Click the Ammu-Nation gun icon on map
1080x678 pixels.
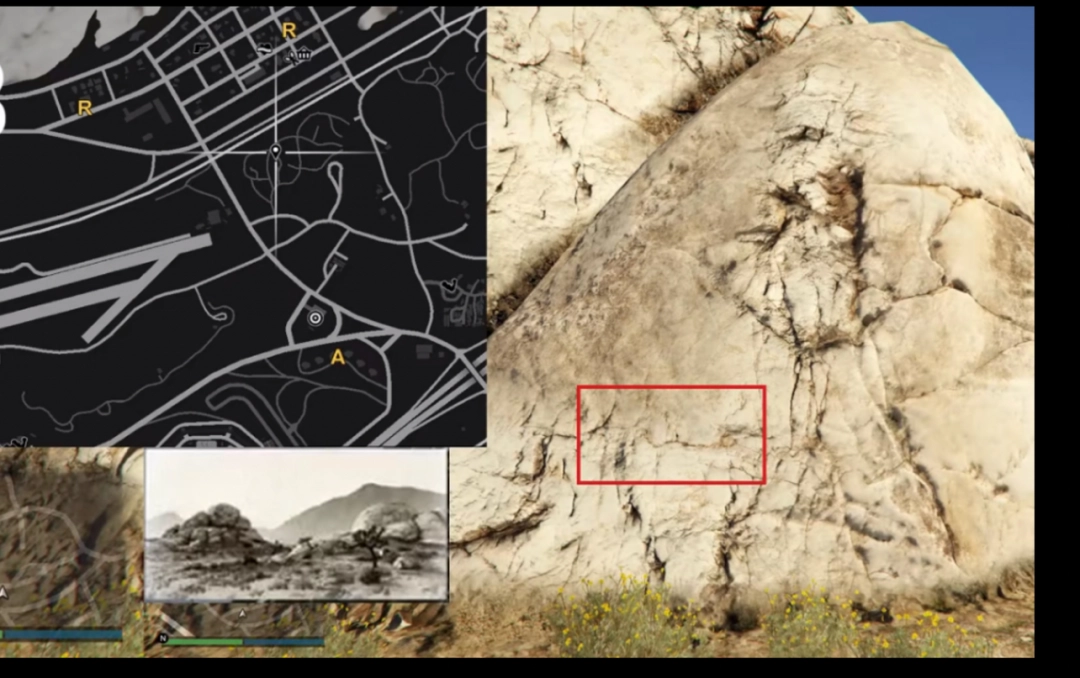(203, 47)
